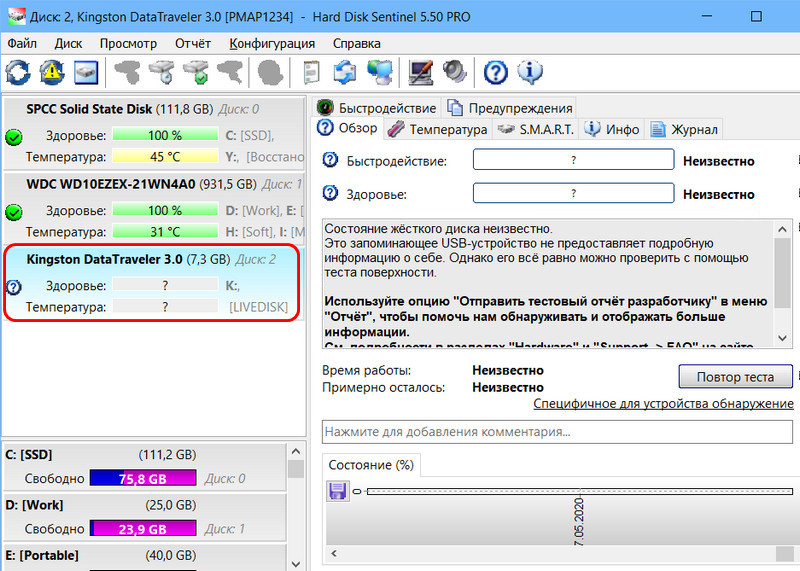Click left scroll arrow under the status graph

pyautogui.click(x=334, y=553)
